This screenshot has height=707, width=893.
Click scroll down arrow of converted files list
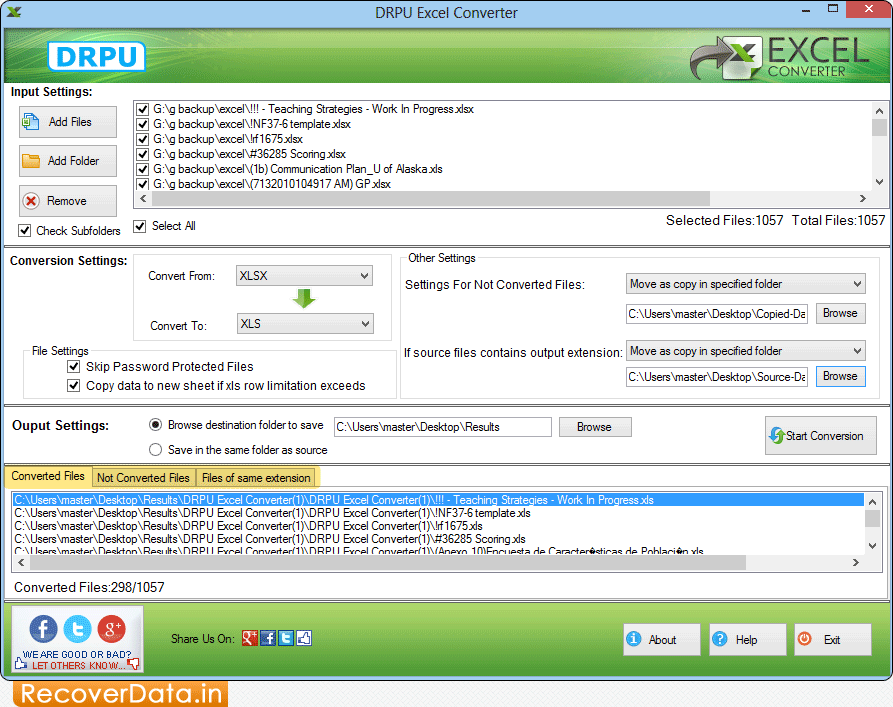pos(872,546)
